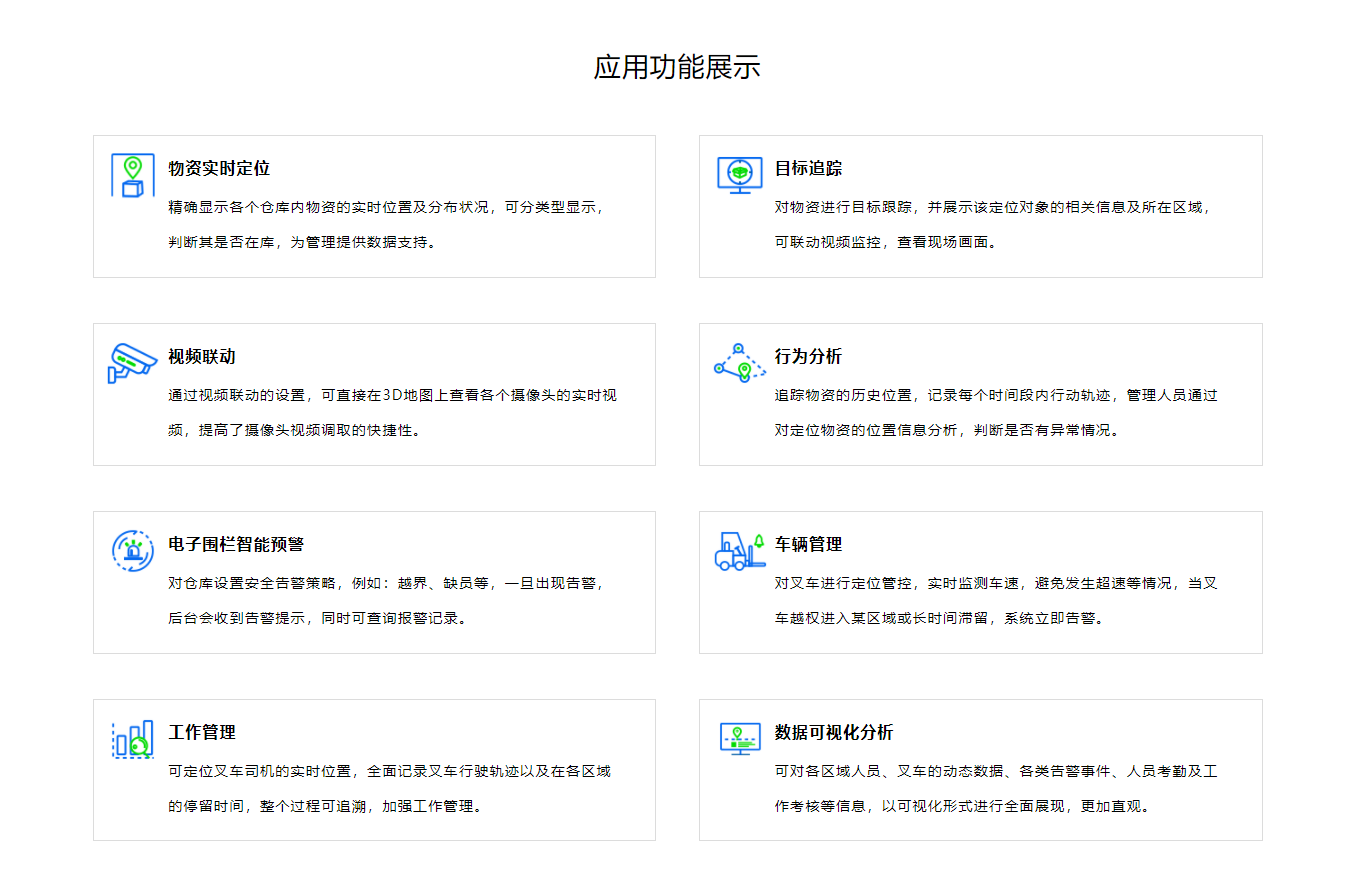Select the 工作管理 bar chart icon

132,739
